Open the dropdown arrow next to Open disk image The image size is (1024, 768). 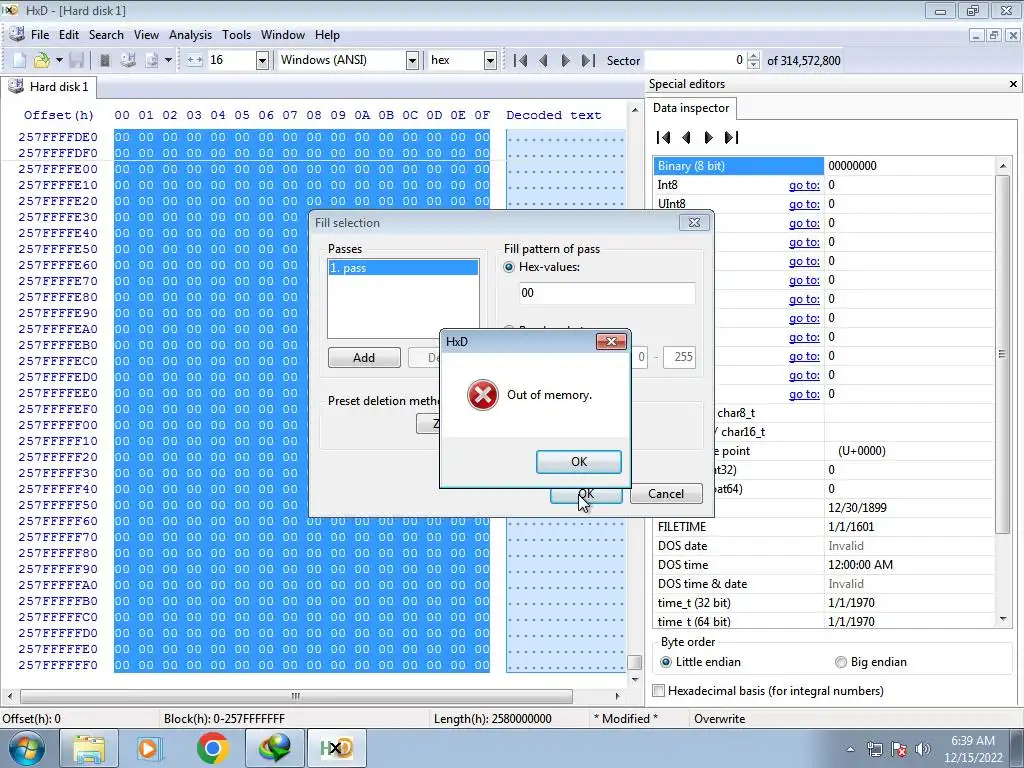point(168,60)
